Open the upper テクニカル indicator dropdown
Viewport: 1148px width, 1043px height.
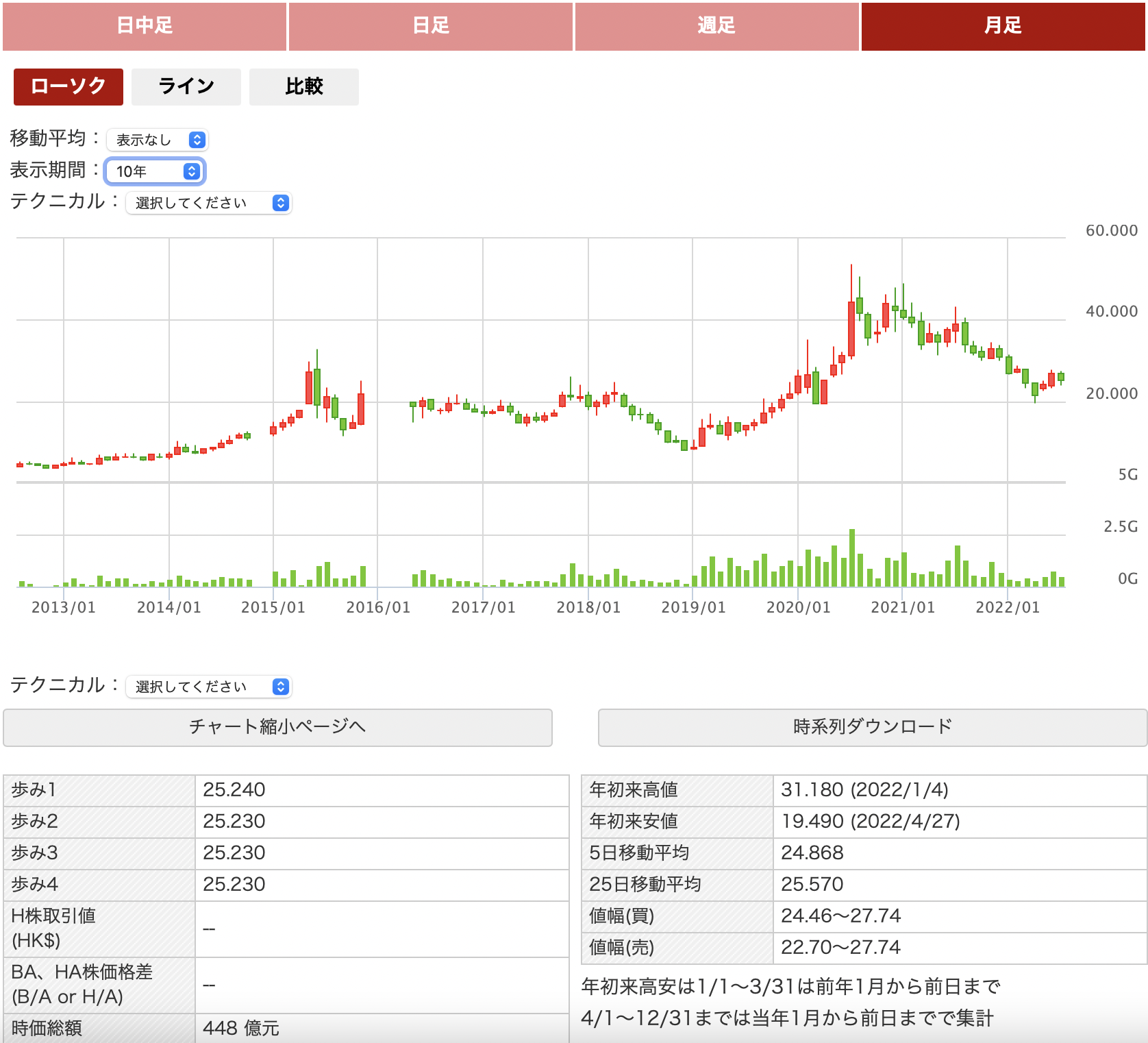click(209, 203)
